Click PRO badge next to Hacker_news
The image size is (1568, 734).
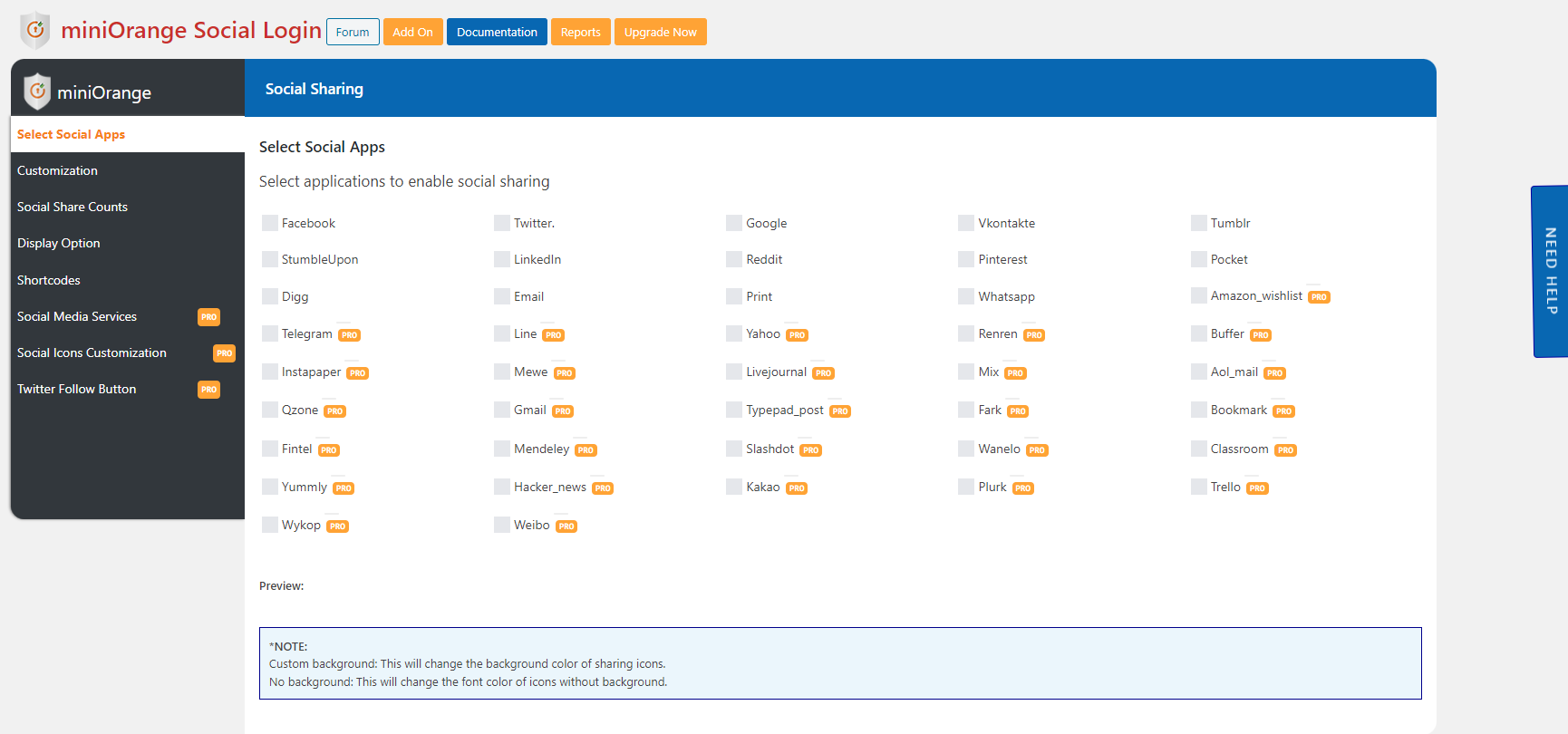click(x=603, y=488)
